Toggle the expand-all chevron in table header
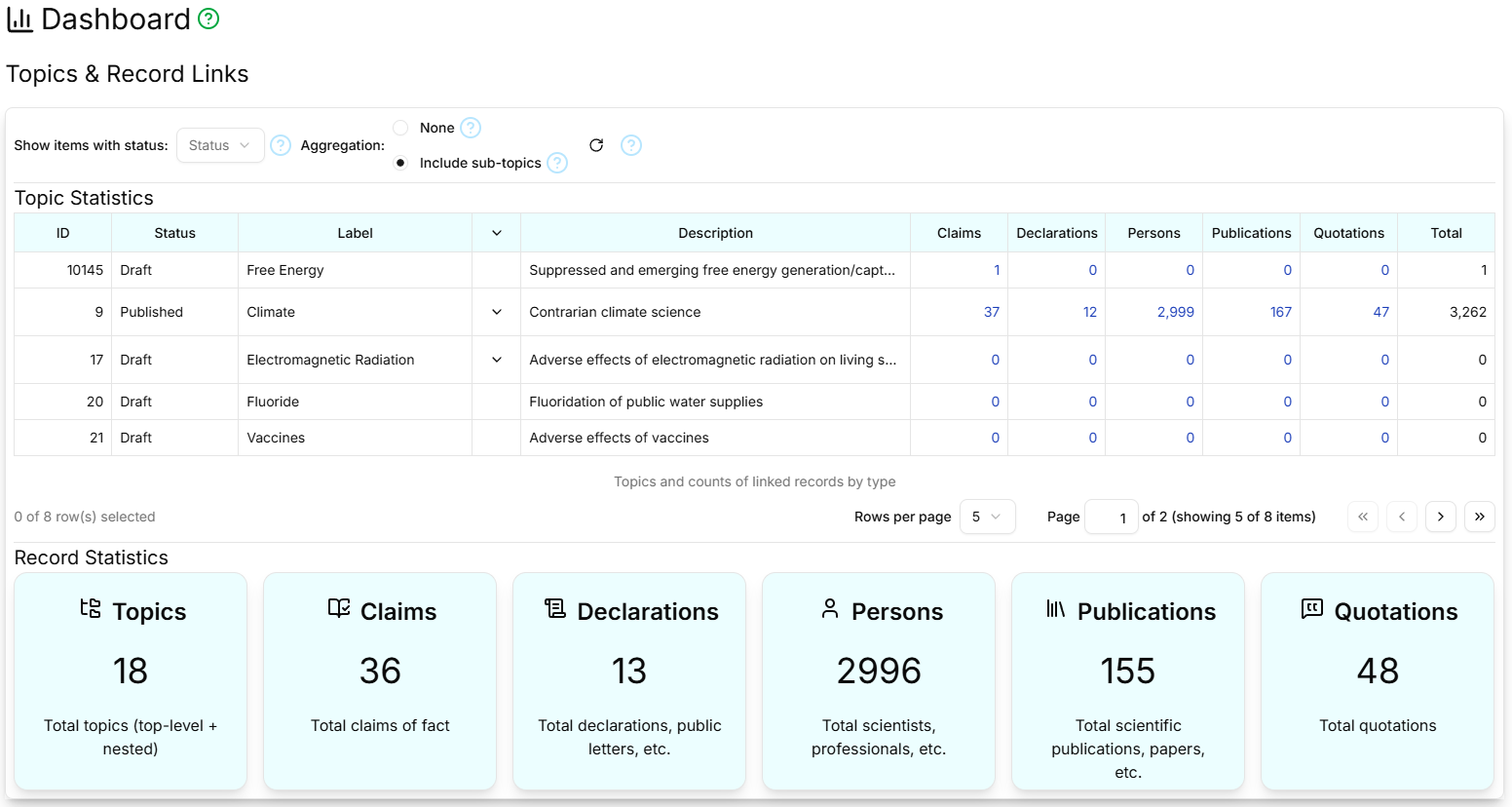Image resolution: width=1512 pixels, height=807 pixels. (497, 233)
